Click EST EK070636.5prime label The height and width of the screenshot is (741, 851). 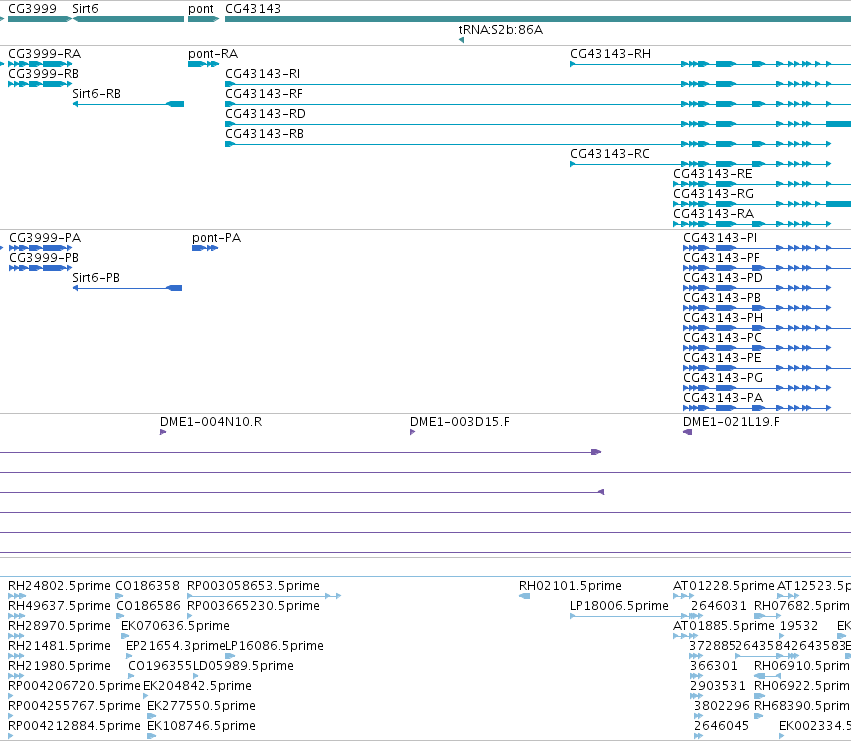coord(175,626)
